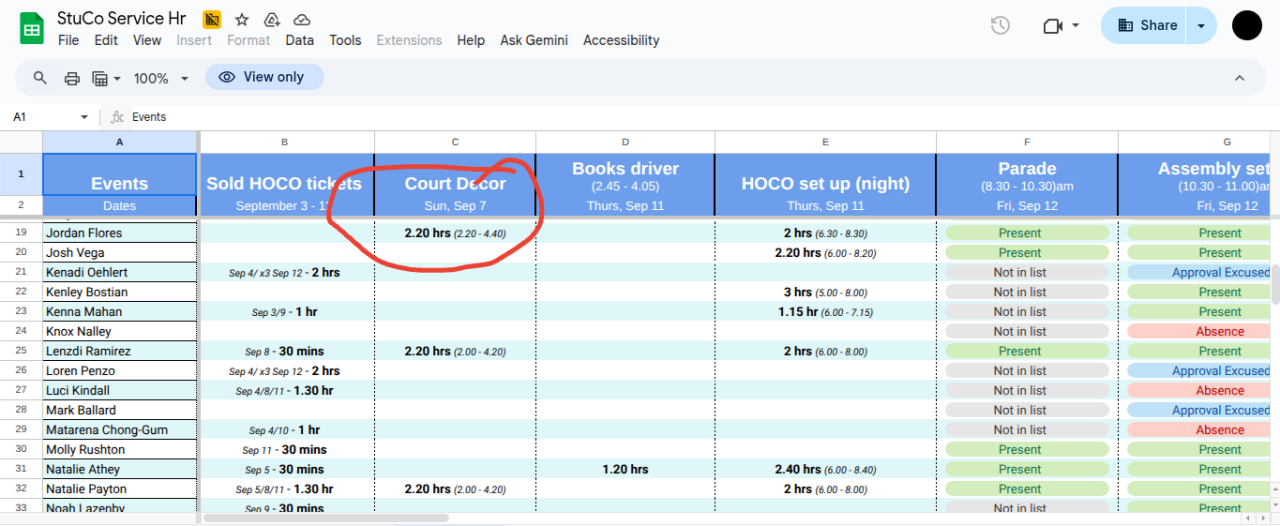Open the Accessibility menu
The width and height of the screenshot is (1280, 526).
(621, 40)
